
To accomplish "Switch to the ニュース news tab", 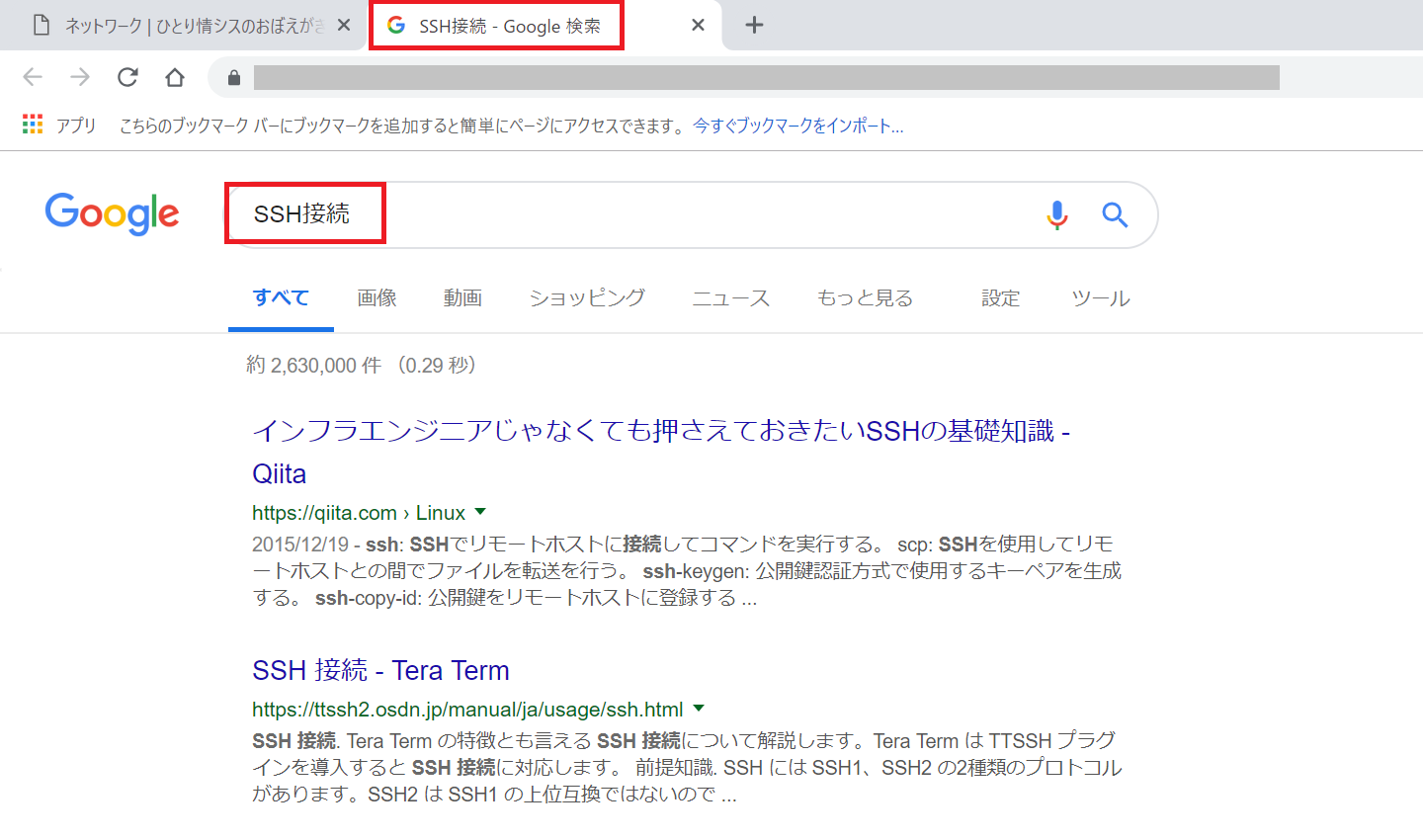I will click(730, 298).
